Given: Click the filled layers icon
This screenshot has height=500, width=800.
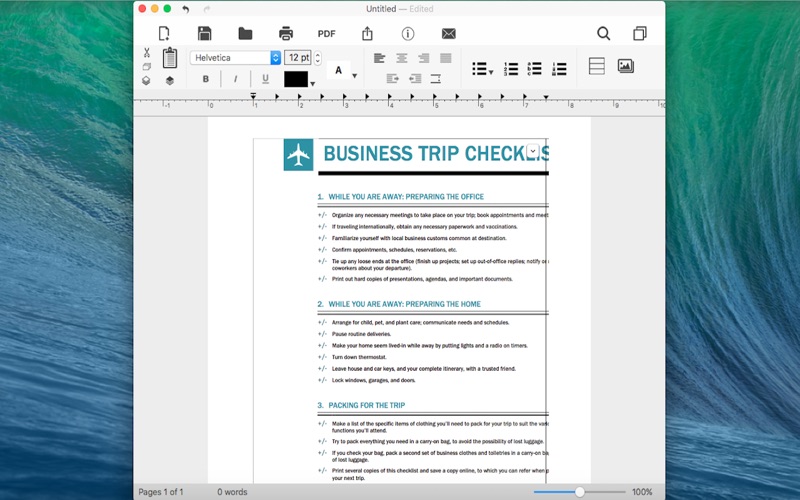Looking at the screenshot, I should [x=170, y=81].
